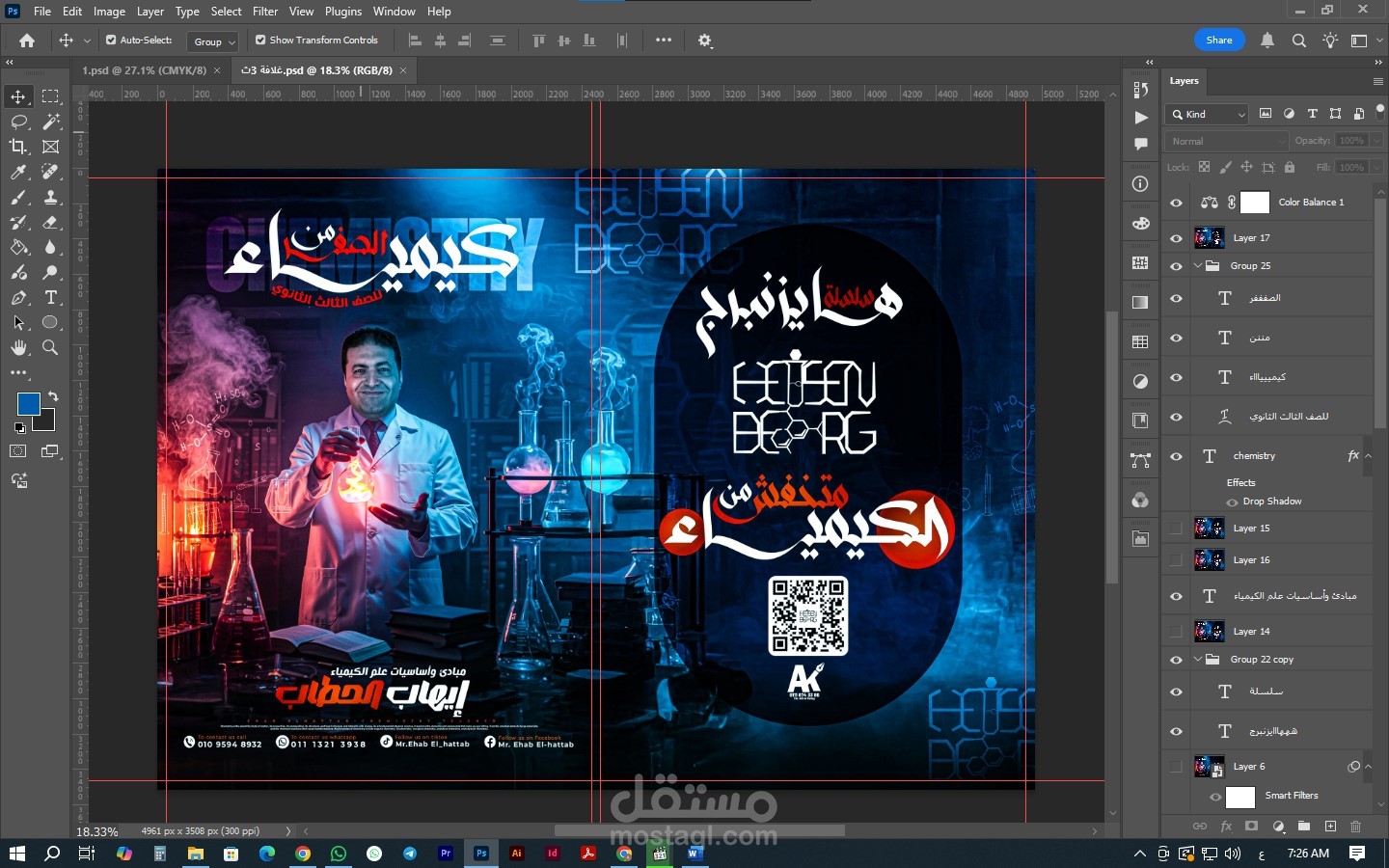
Task: Open the notifications bell
Action: (x=1267, y=41)
